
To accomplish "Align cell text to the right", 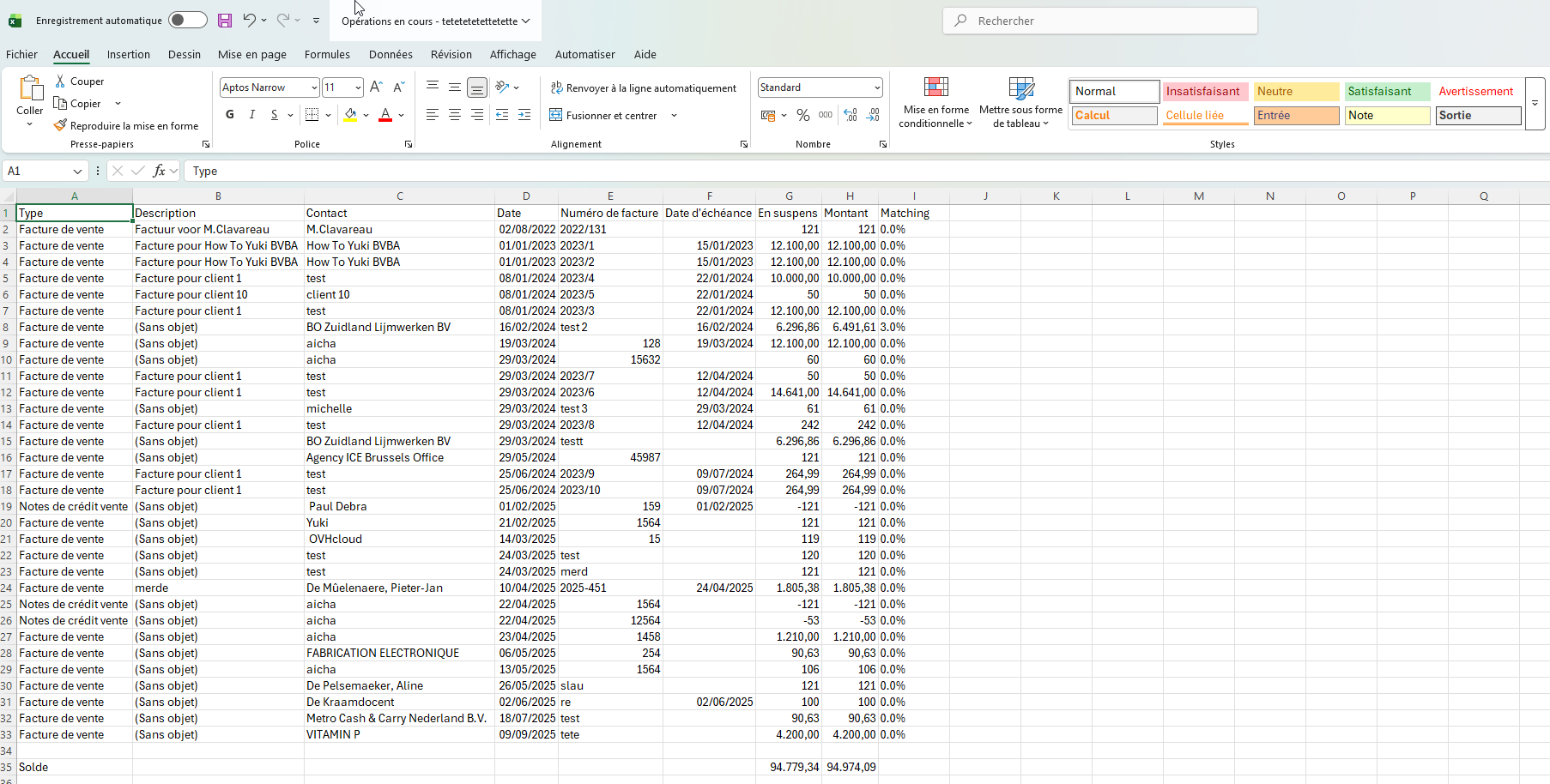I will pyautogui.click(x=477, y=115).
